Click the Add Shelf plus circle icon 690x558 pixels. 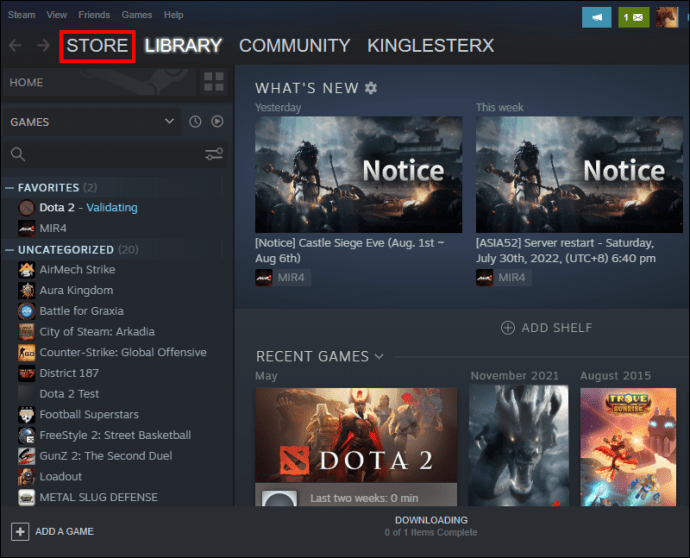(507, 328)
